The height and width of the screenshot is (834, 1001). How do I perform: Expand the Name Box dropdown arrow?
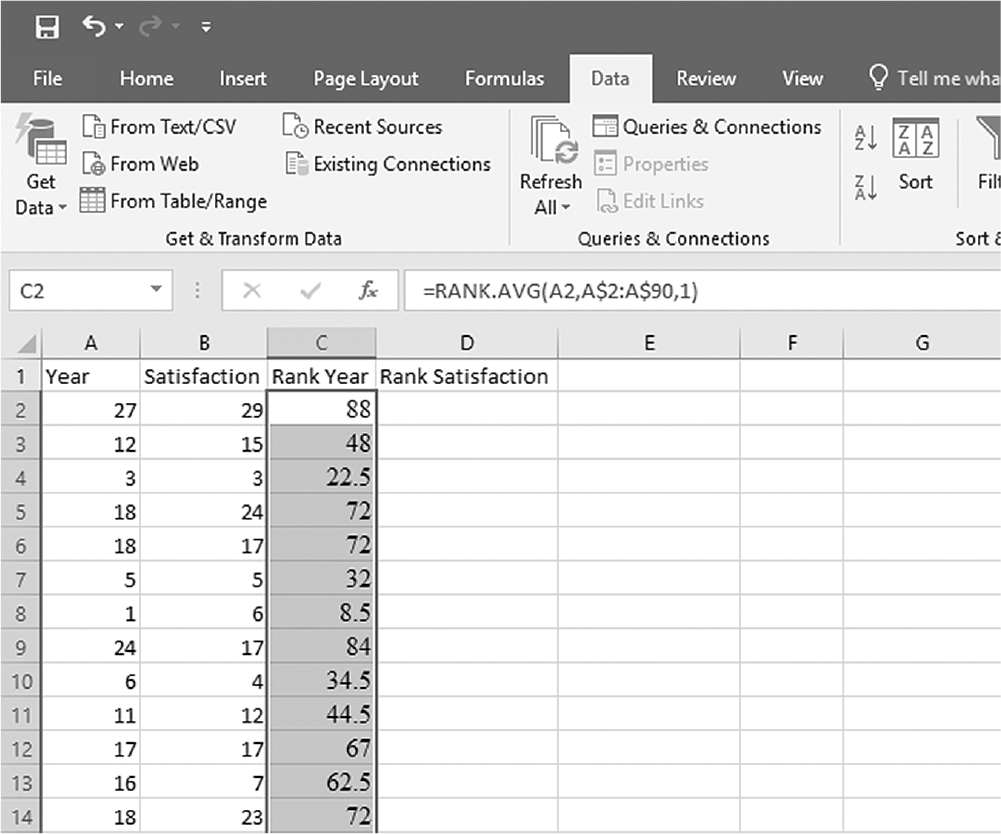tap(156, 289)
